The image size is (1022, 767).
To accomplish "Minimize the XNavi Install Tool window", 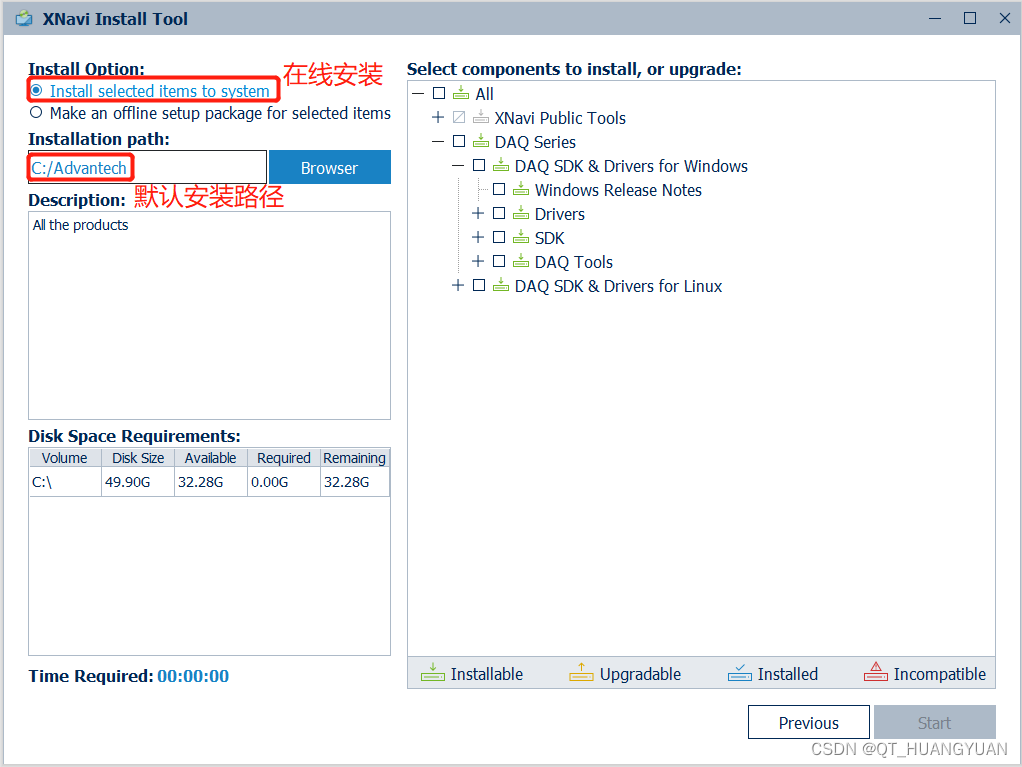I will point(935,18).
